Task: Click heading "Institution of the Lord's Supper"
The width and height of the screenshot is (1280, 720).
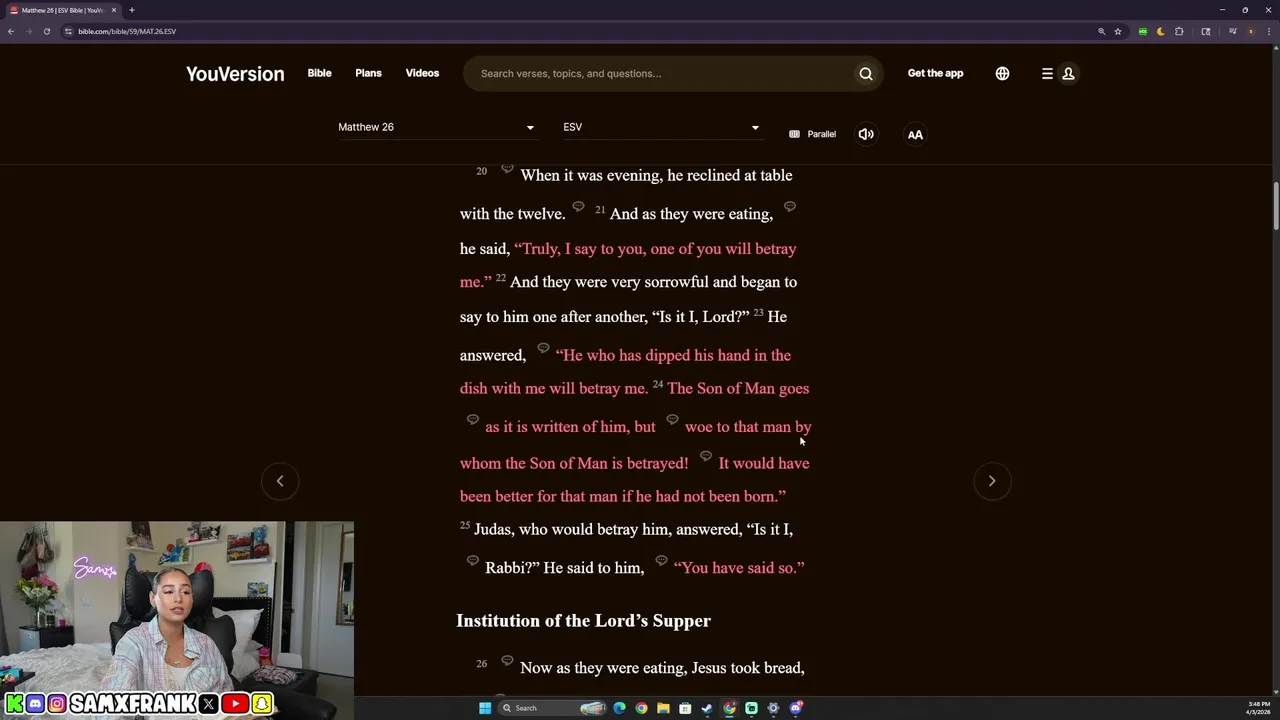Action: tap(583, 621)
